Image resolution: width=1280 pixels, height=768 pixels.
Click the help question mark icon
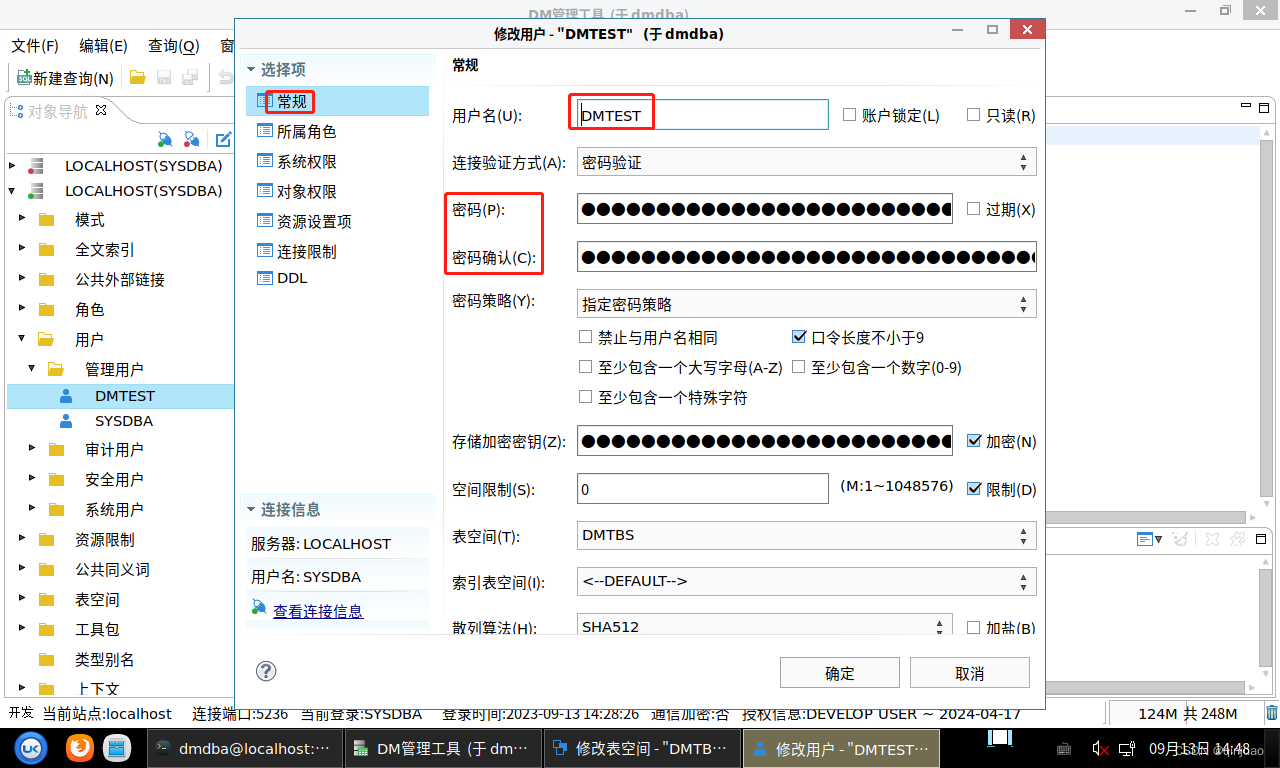click(266, 671)
